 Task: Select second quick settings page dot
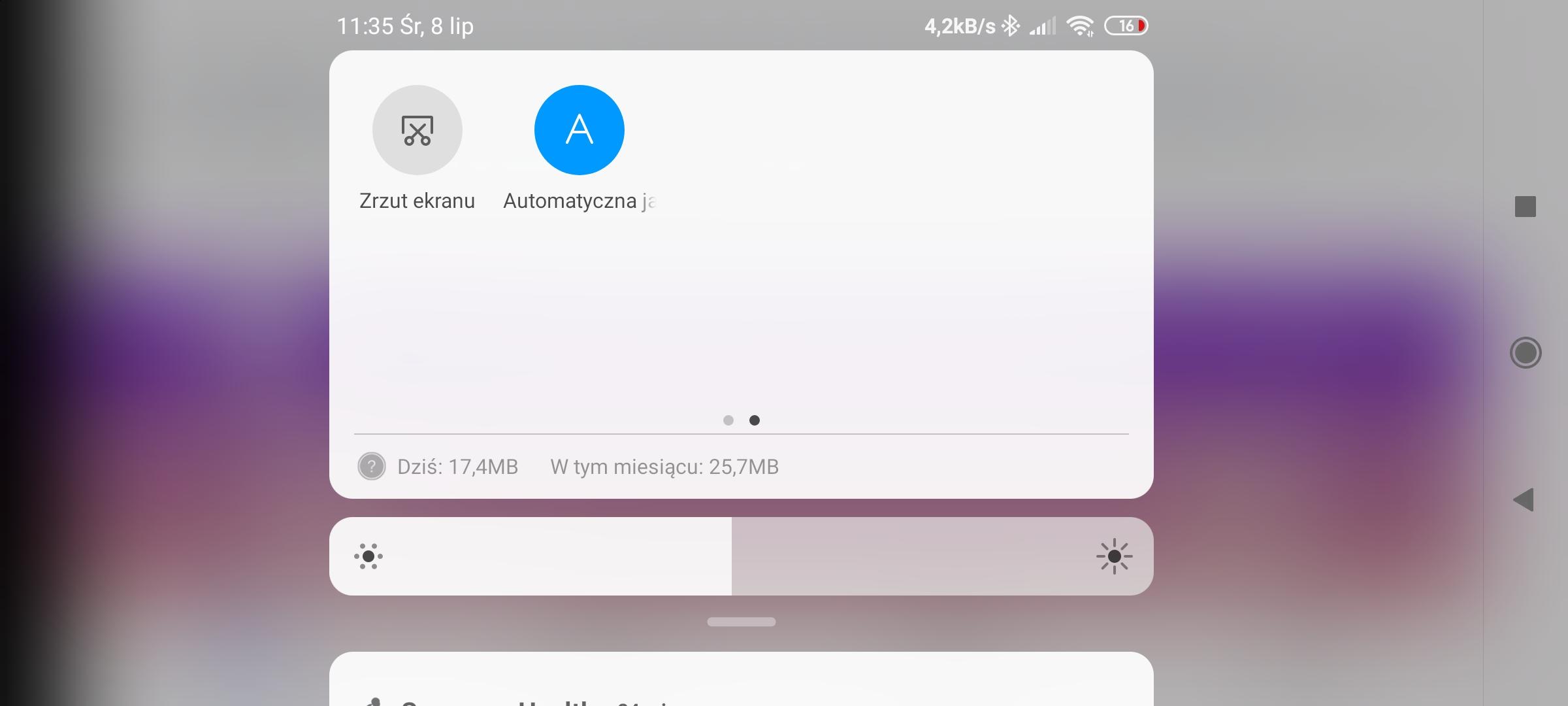pyautogui.click(x=755, y=420)
